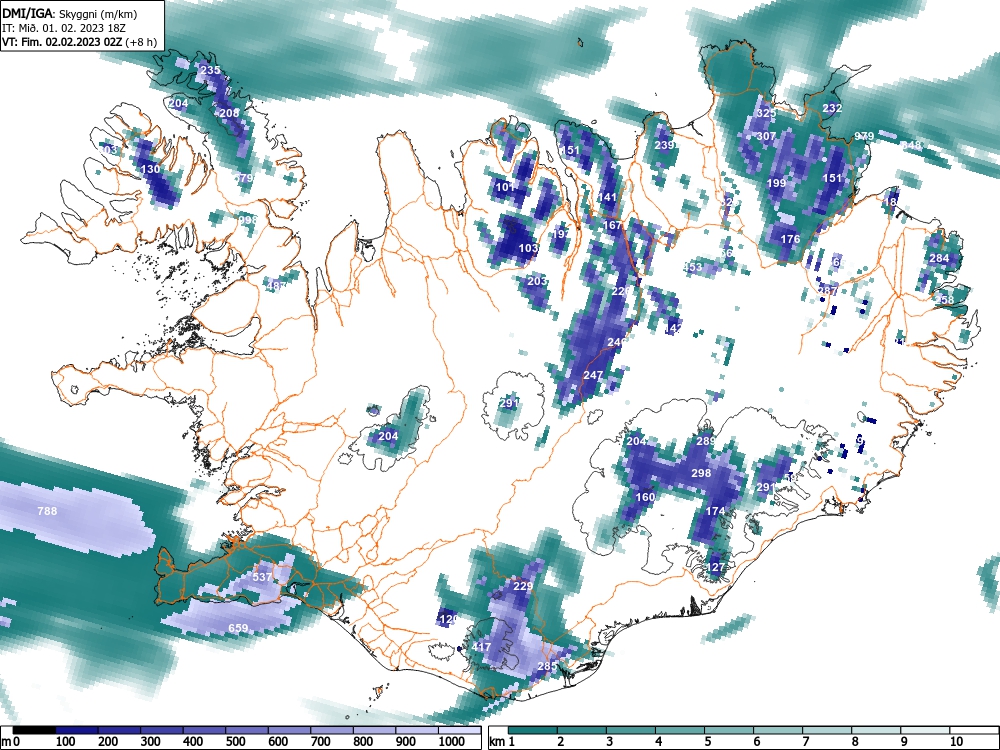
Task: Click the 167 visibility value
Action: point(612,224)
